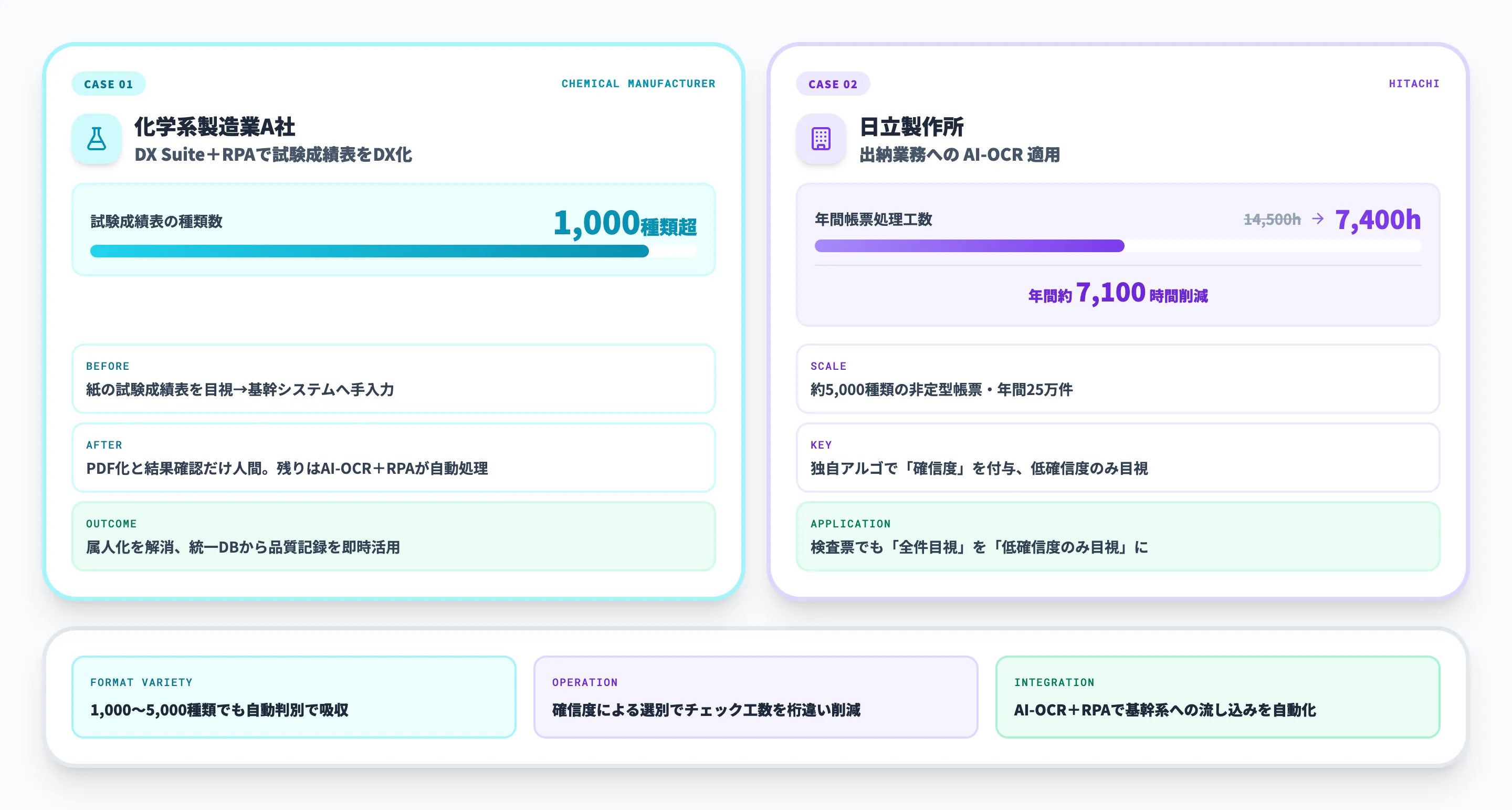Toggle the BEFORE section of CASE 01

click(393, 379)
